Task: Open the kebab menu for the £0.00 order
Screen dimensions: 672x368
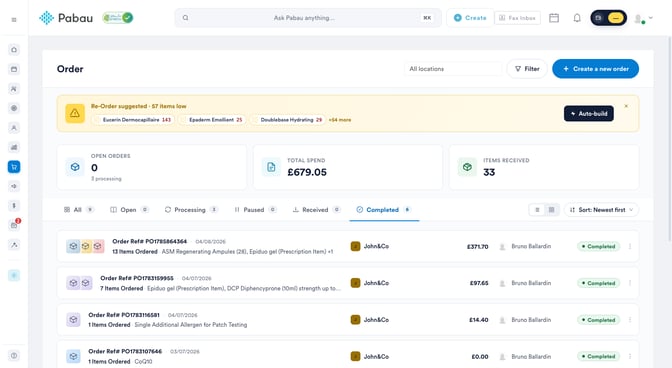Action: point(630,356)
